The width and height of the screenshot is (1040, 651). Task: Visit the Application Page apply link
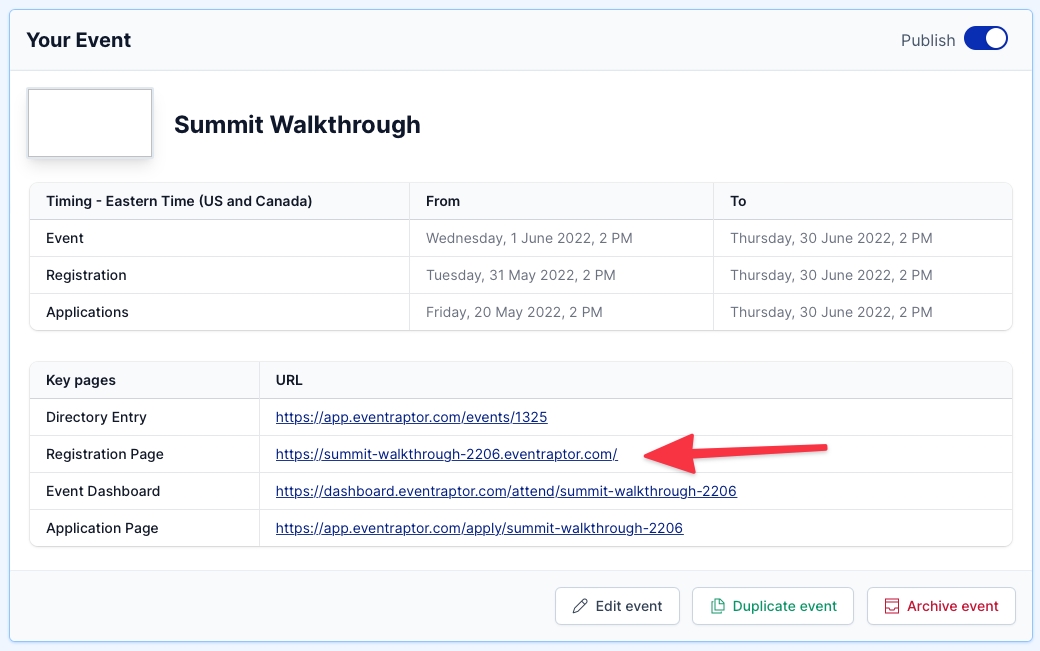pos(479,528)
